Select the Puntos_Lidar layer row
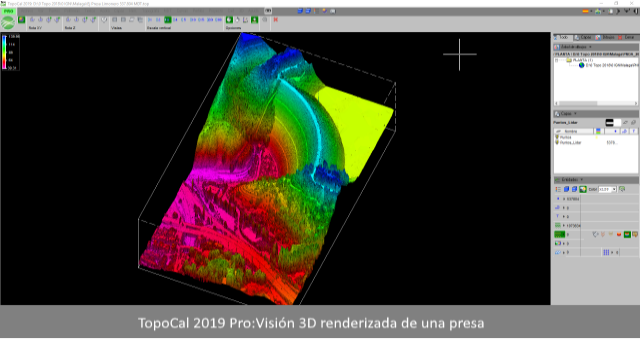Image resolution: width=640 pixels, height=360 pixels. (x=596, y=142)
